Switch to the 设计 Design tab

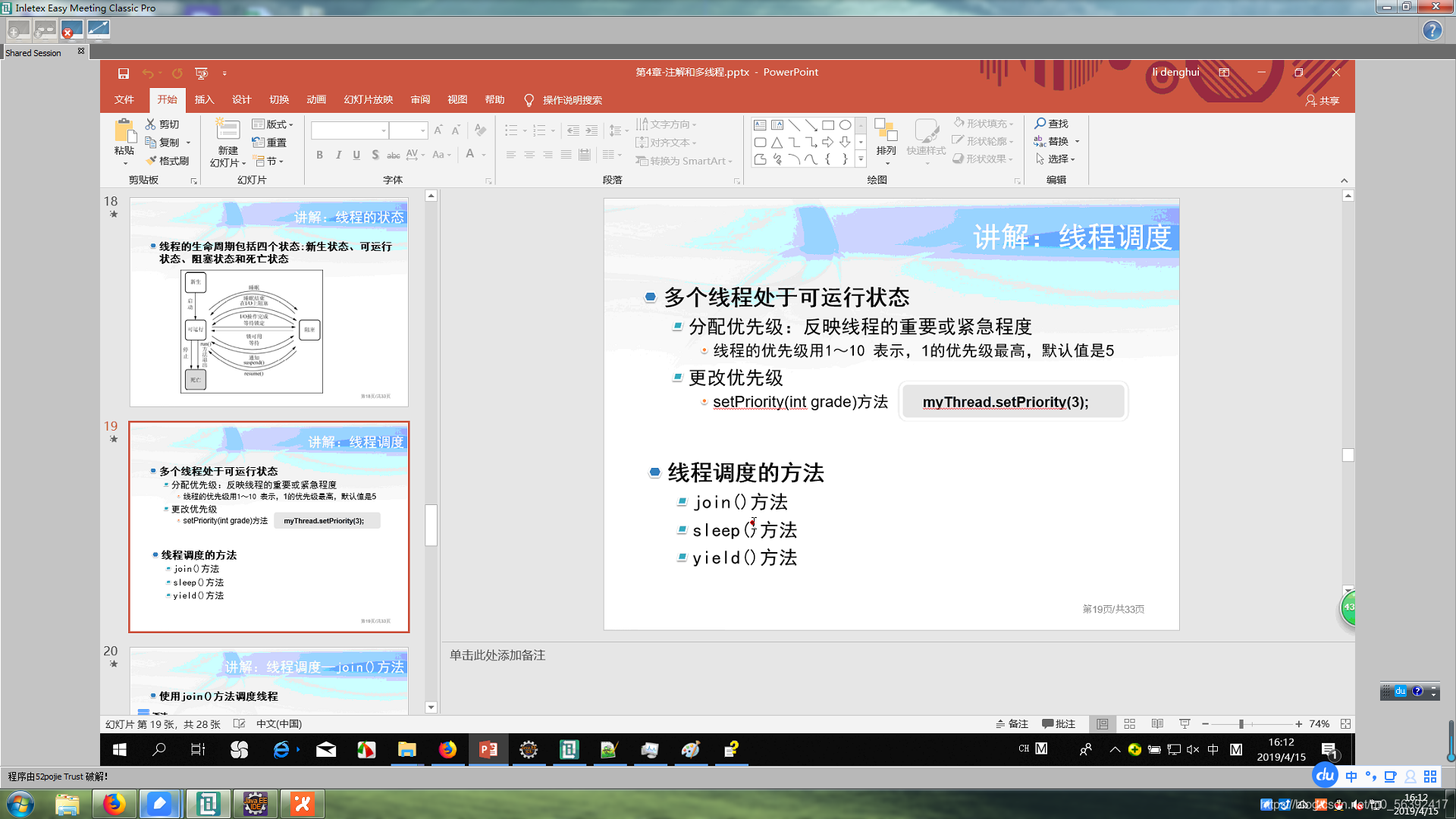[x=242, y=100]
